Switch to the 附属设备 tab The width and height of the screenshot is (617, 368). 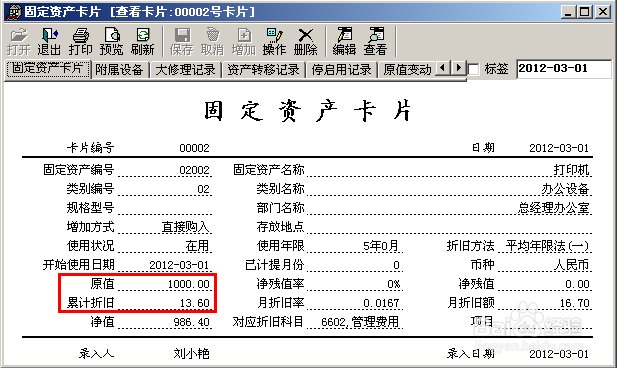(x=119, y=70)
